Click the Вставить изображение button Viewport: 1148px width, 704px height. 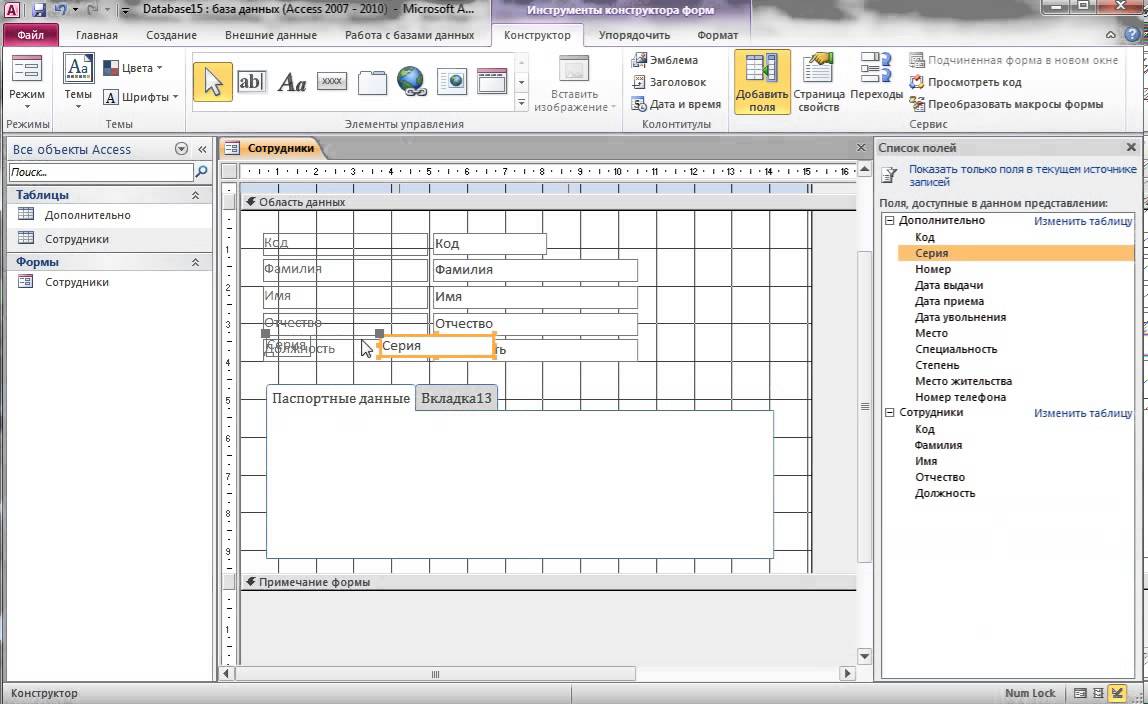click(574, 83)
